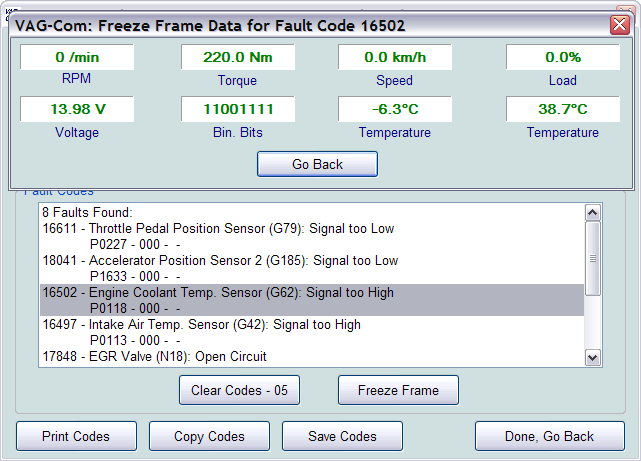Screen dimensions: 641x461
Task: Click the Go Back button
Action: [317, 164]
